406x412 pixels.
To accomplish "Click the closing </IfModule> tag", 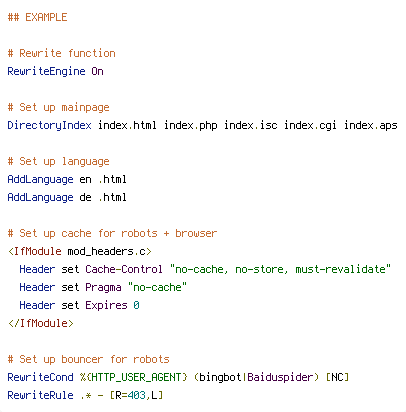I will (x=41, y=323).
